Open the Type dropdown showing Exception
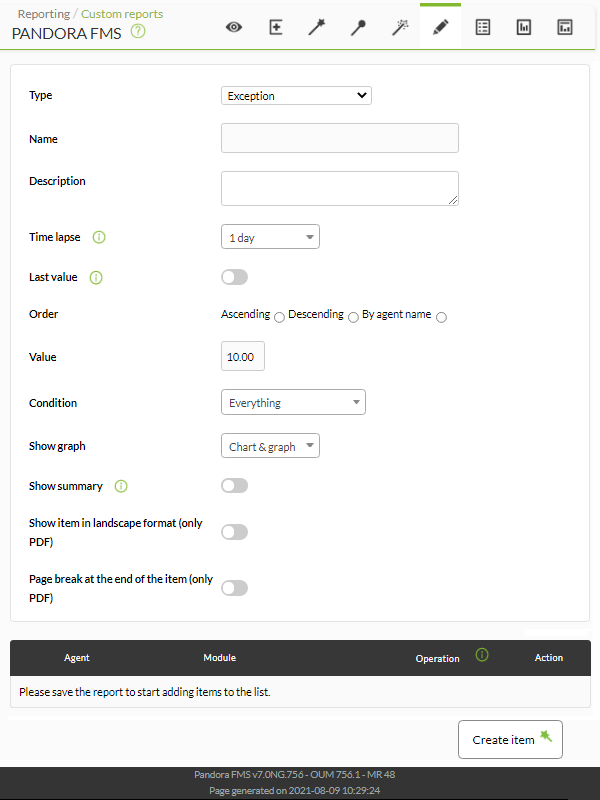This screenshot has height=800, width=600. tap(296, 95)
